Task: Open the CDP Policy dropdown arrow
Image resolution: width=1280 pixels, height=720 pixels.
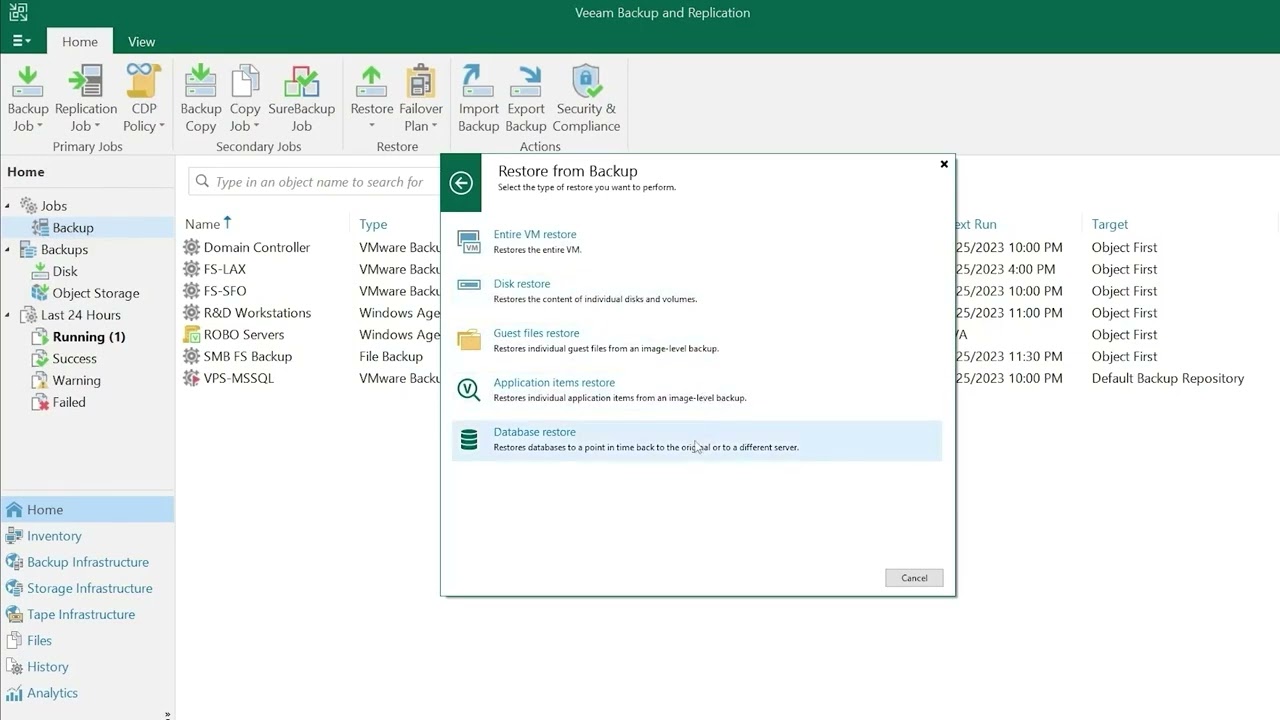Action: tap(162, 126)
